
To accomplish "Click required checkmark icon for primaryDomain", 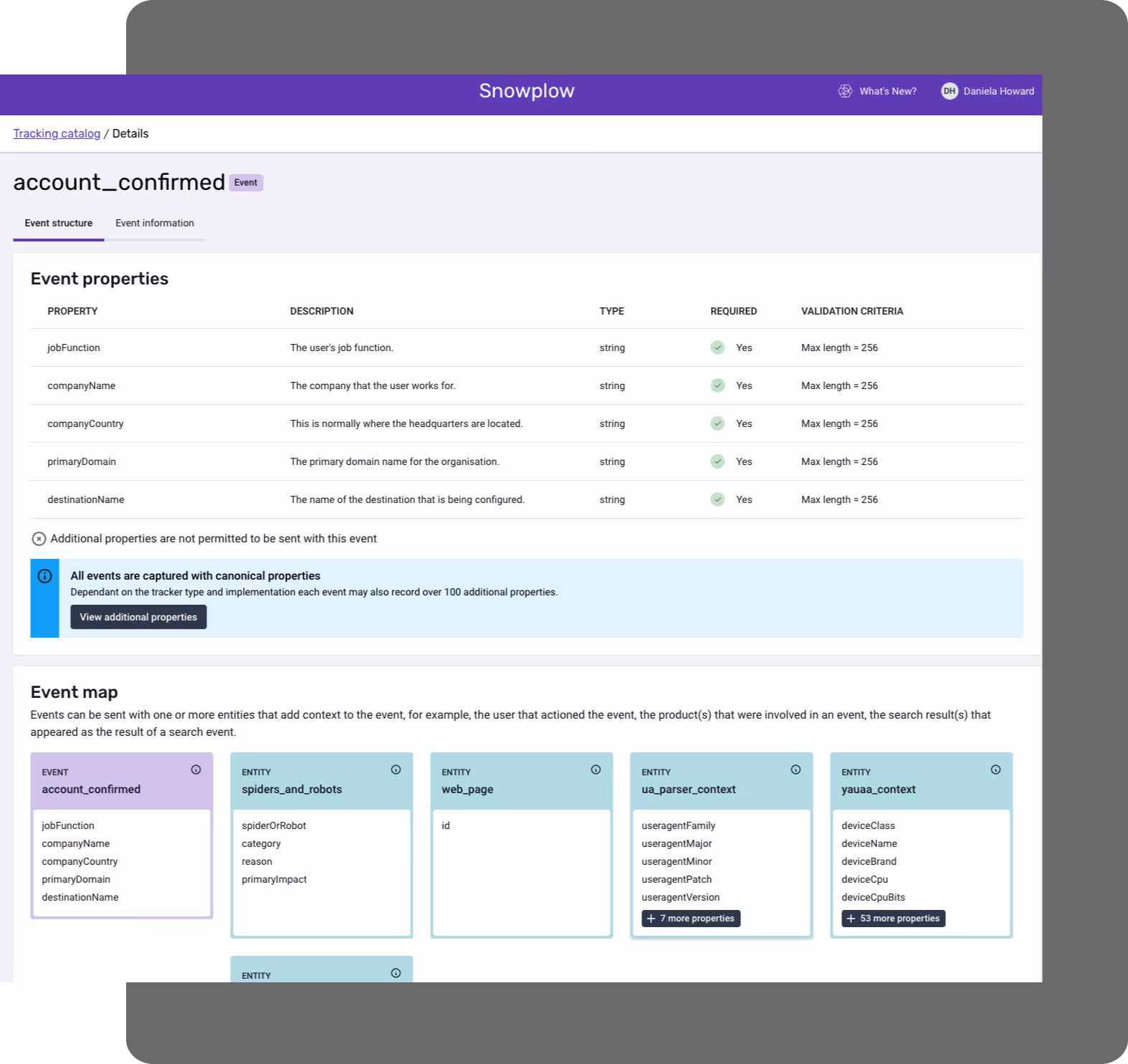I will (x=717, y=461).
